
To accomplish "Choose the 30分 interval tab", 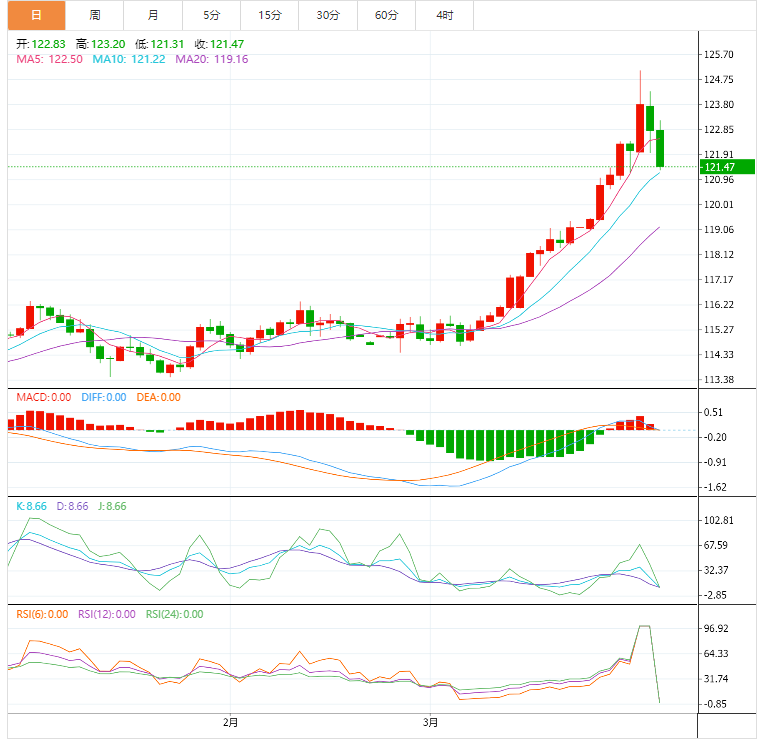I will click(x=327, y=15).
